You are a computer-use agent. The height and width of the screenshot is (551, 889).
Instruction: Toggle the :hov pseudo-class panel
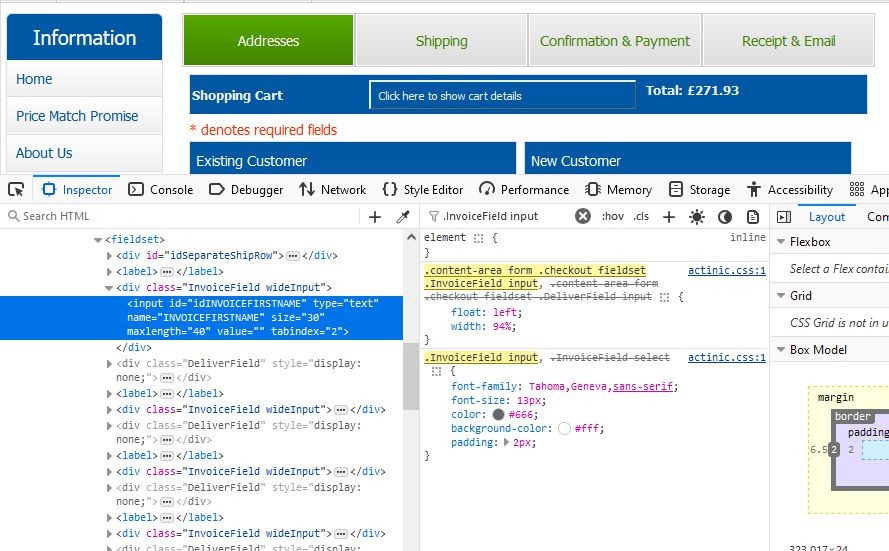point(613,216)
